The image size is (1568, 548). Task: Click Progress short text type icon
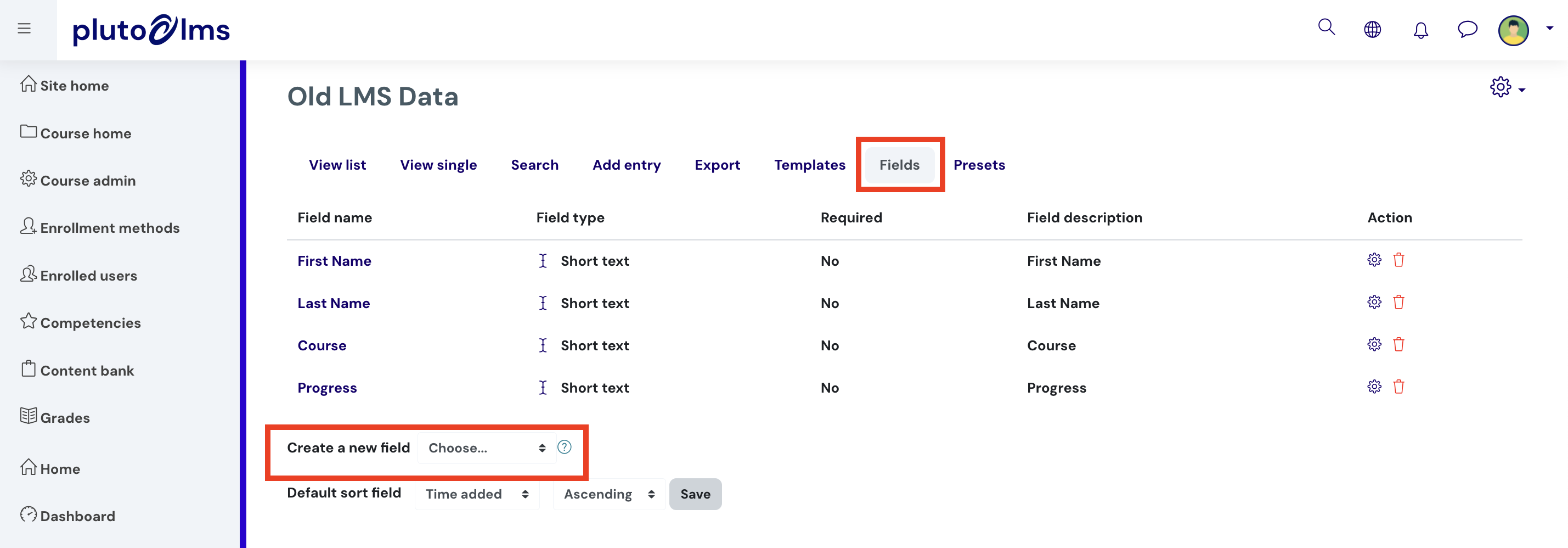tap(543, 388)
